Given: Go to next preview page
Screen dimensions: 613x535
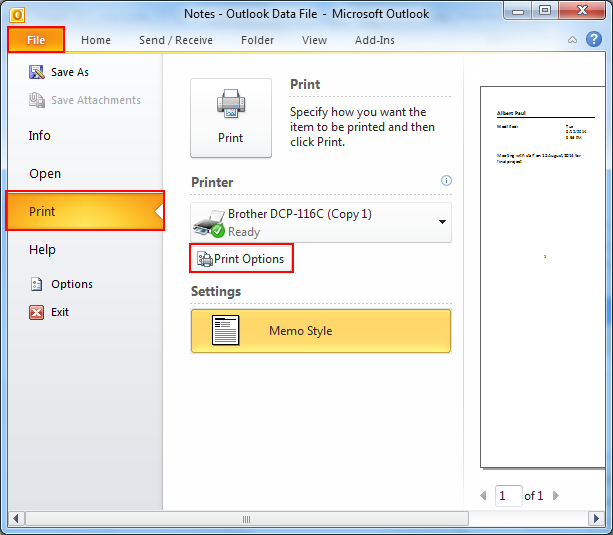Looking at the screenshot, I should pyautogui.click(x=556, y=496).
